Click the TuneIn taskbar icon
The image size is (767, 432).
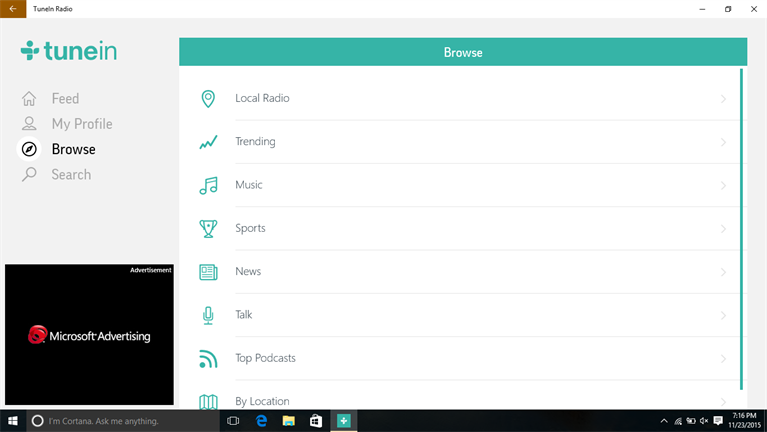[x=343, y=421]
